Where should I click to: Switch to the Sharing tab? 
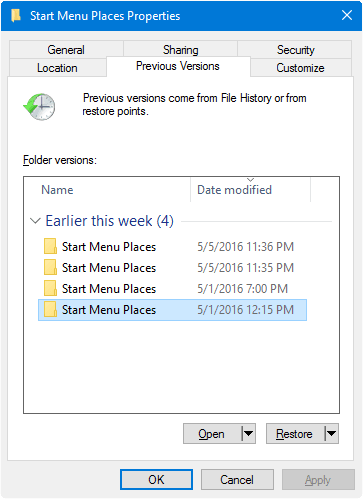(181, 50)
